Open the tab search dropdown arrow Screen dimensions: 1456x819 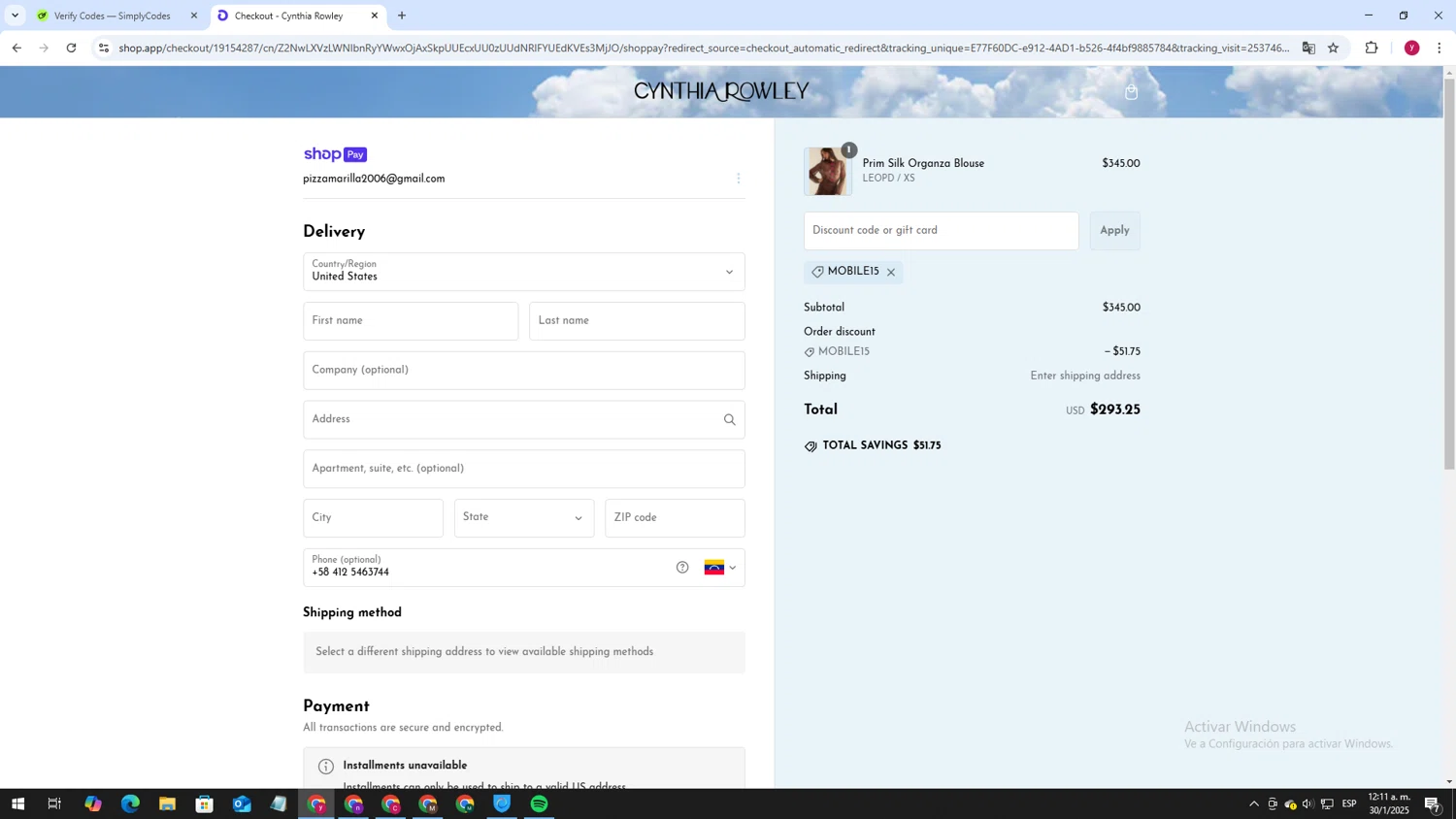[x=15, y=16]
